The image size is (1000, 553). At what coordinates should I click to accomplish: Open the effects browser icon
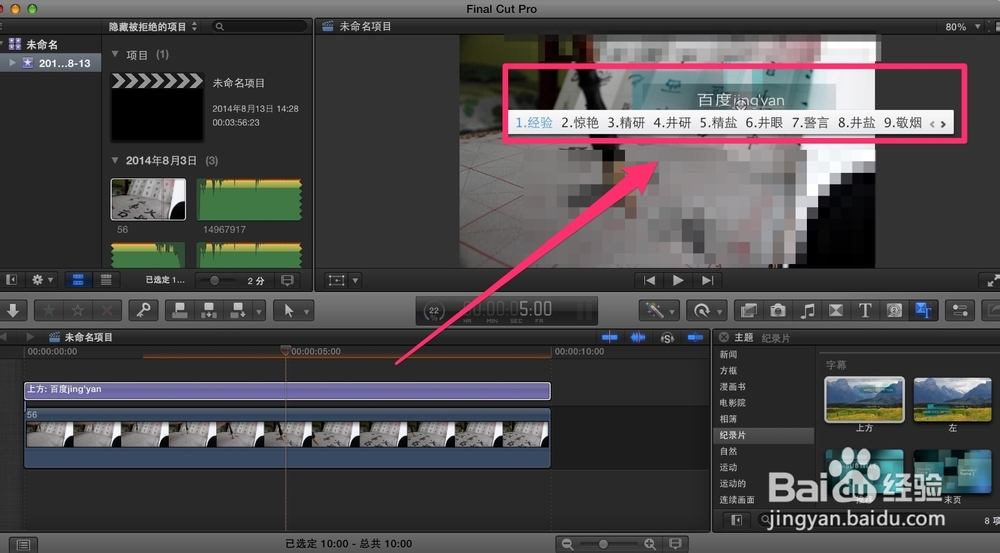749,311
